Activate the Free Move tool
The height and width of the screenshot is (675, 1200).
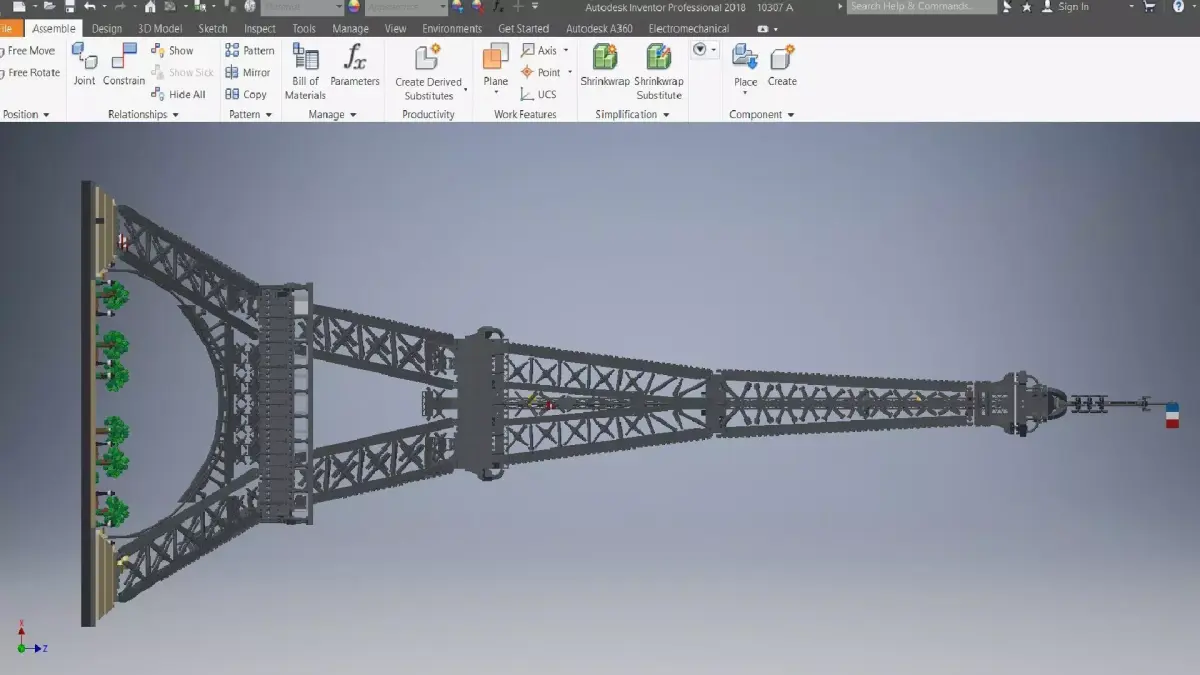(x=29, y=51)
